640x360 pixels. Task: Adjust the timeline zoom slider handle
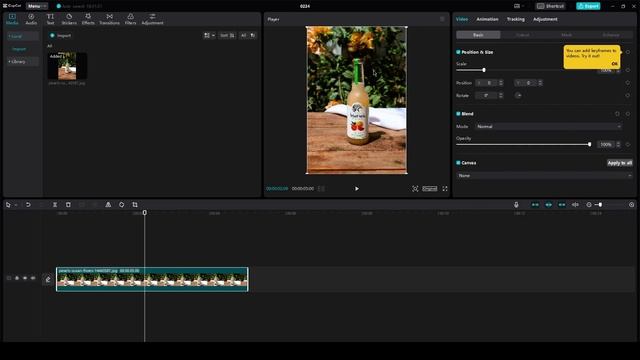pyautogui.click(x=600, y=204)
